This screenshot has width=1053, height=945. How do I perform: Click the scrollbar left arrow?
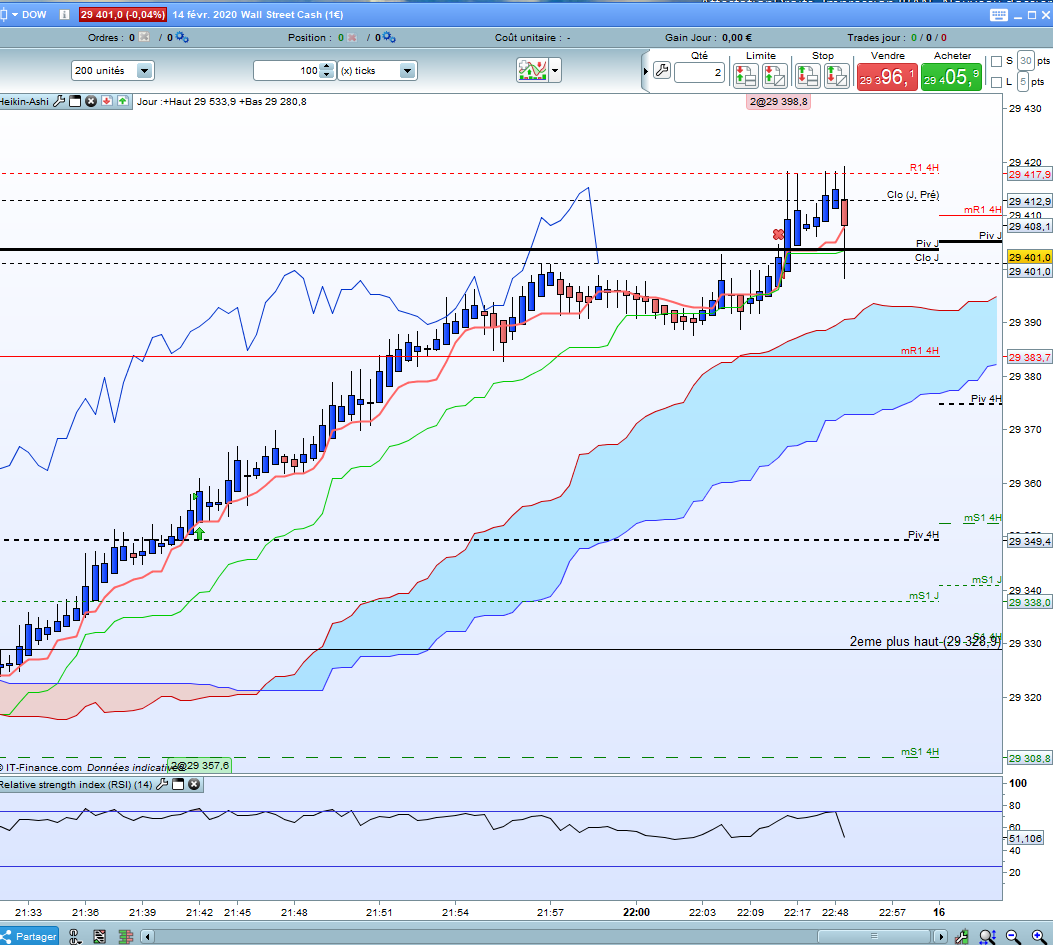(147, 936)
